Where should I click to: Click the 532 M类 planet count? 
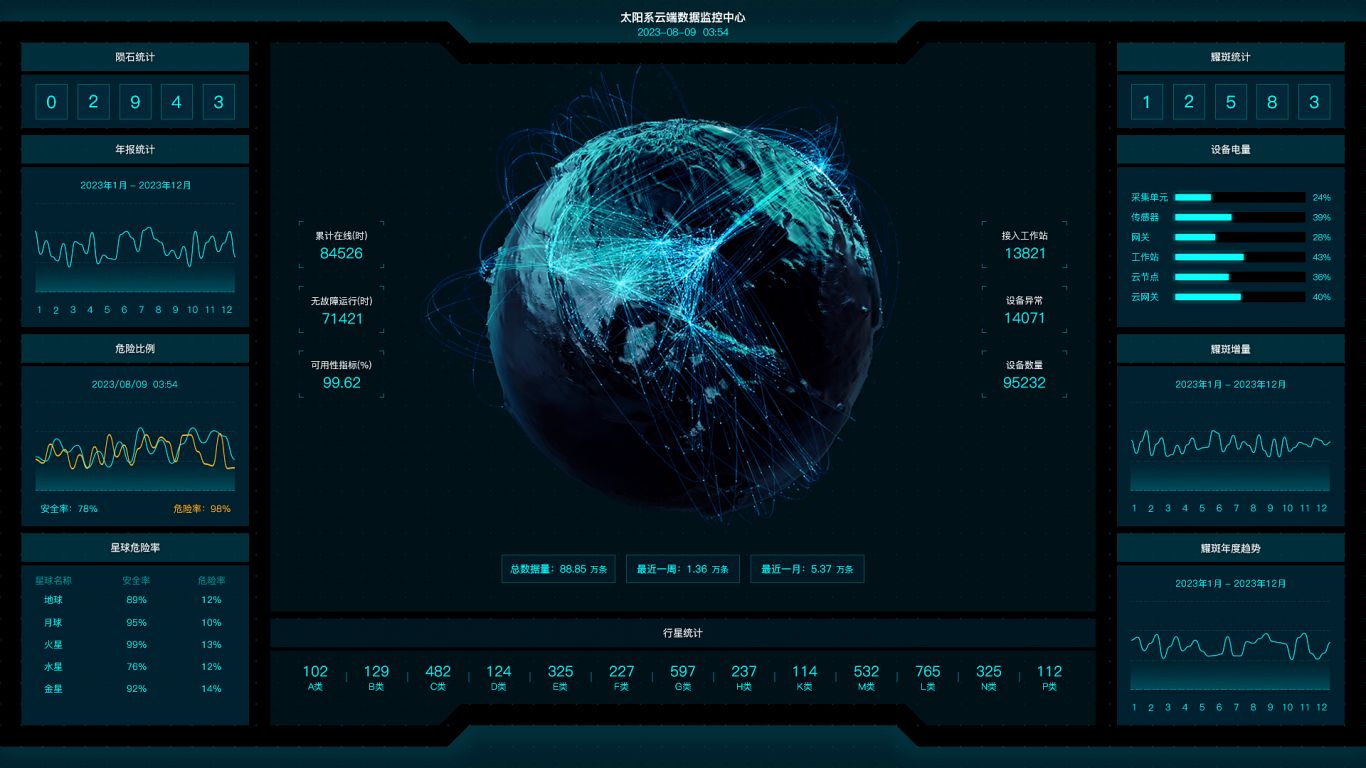click(866, 677)
